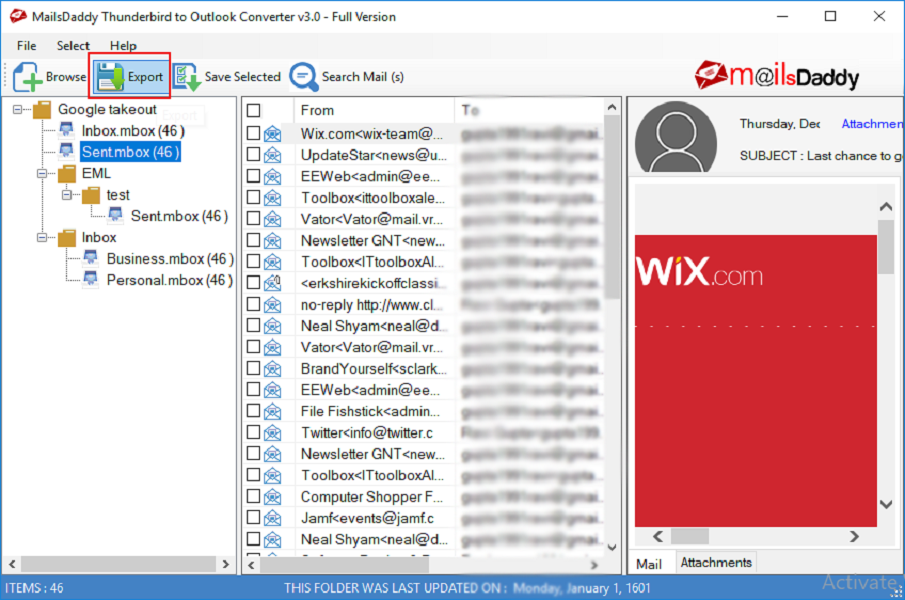Click the Wix.com row envelope icon
This screenshot has width=905, height=600.
tap(272, 134)
